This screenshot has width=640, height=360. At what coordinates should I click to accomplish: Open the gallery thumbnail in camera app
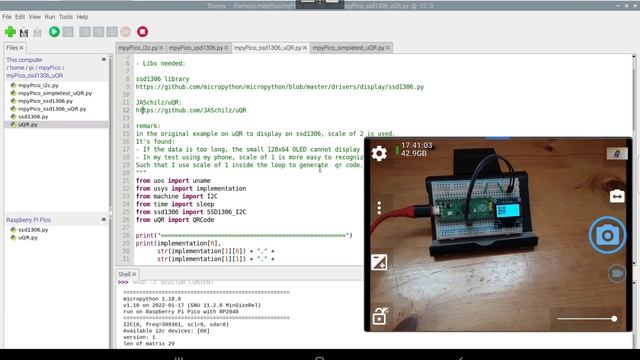click(x=617, y=154)
